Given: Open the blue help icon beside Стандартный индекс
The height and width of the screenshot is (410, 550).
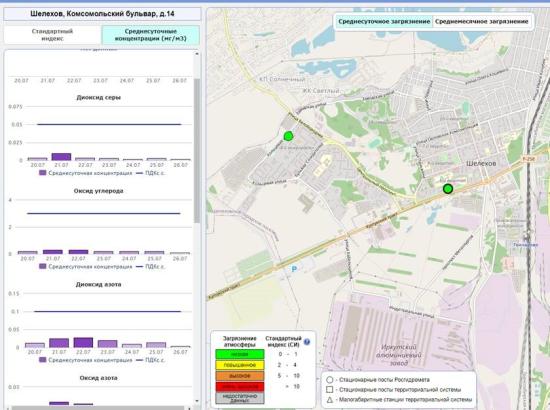Looking at the screenshot, I should [307, 342].
